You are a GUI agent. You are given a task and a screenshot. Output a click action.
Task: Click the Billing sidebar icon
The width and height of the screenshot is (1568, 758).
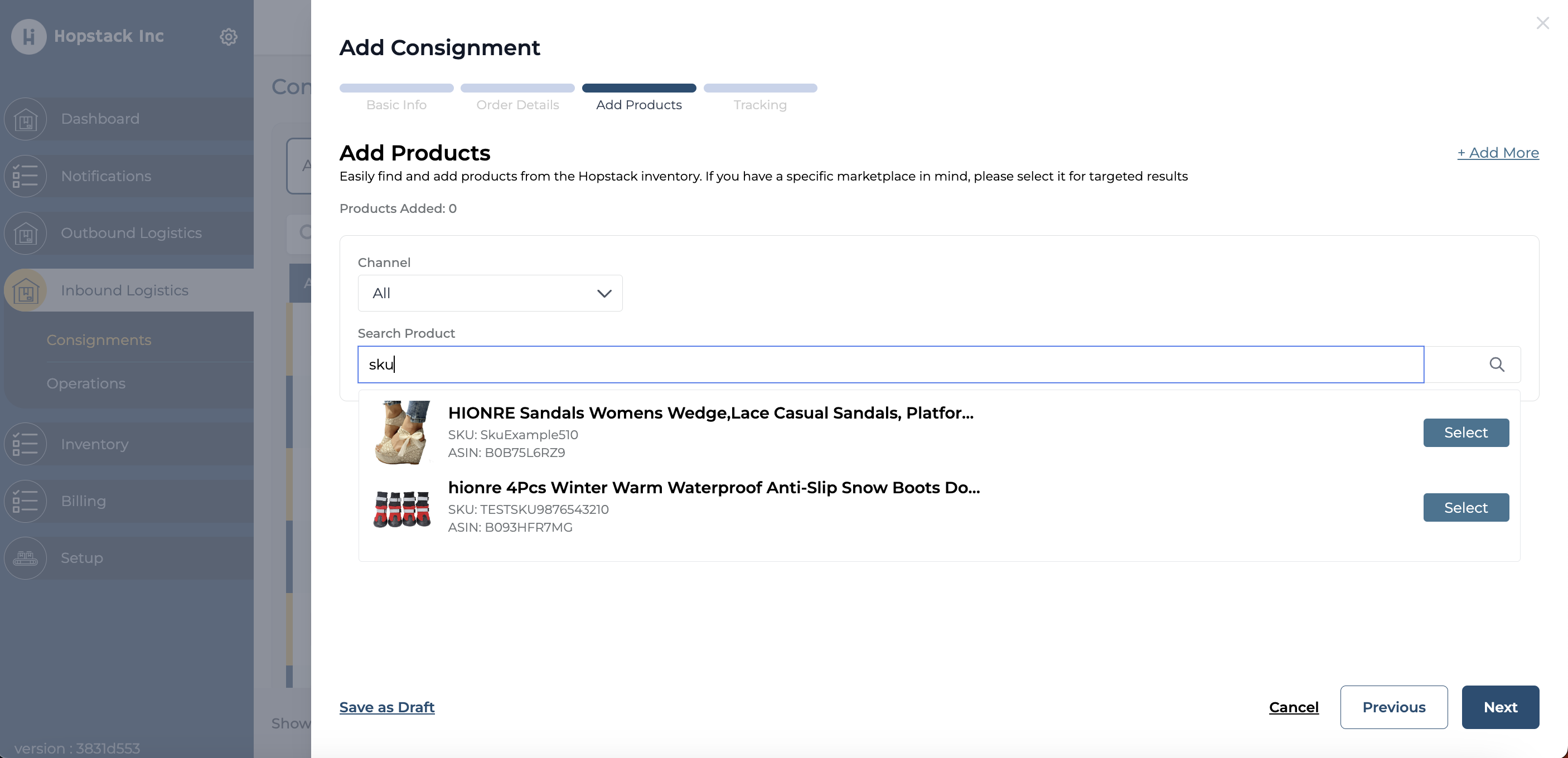26,501
